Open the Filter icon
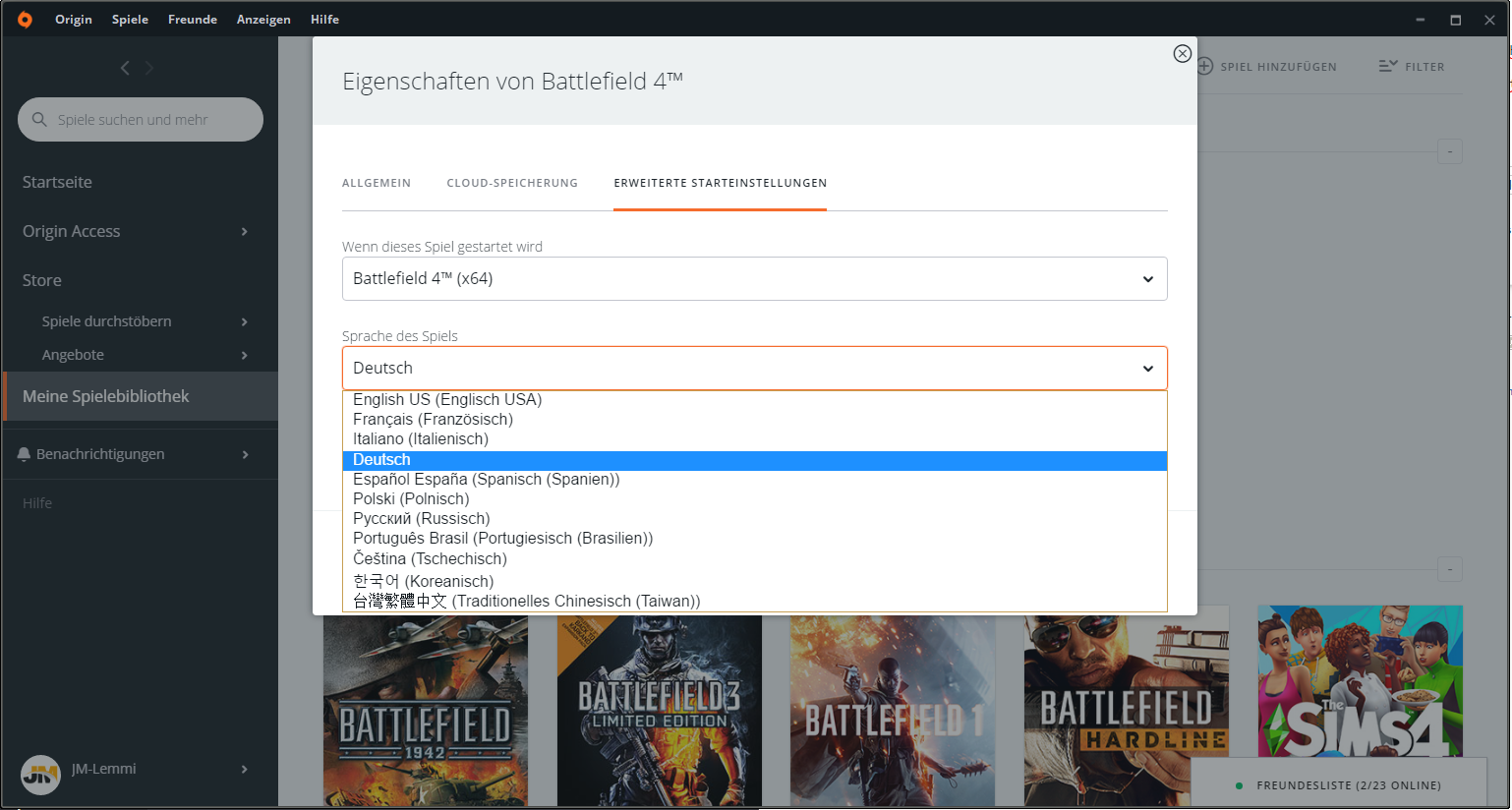Screen dimensions: 1512x810 pyautogui.click(x=1387, y=67)
